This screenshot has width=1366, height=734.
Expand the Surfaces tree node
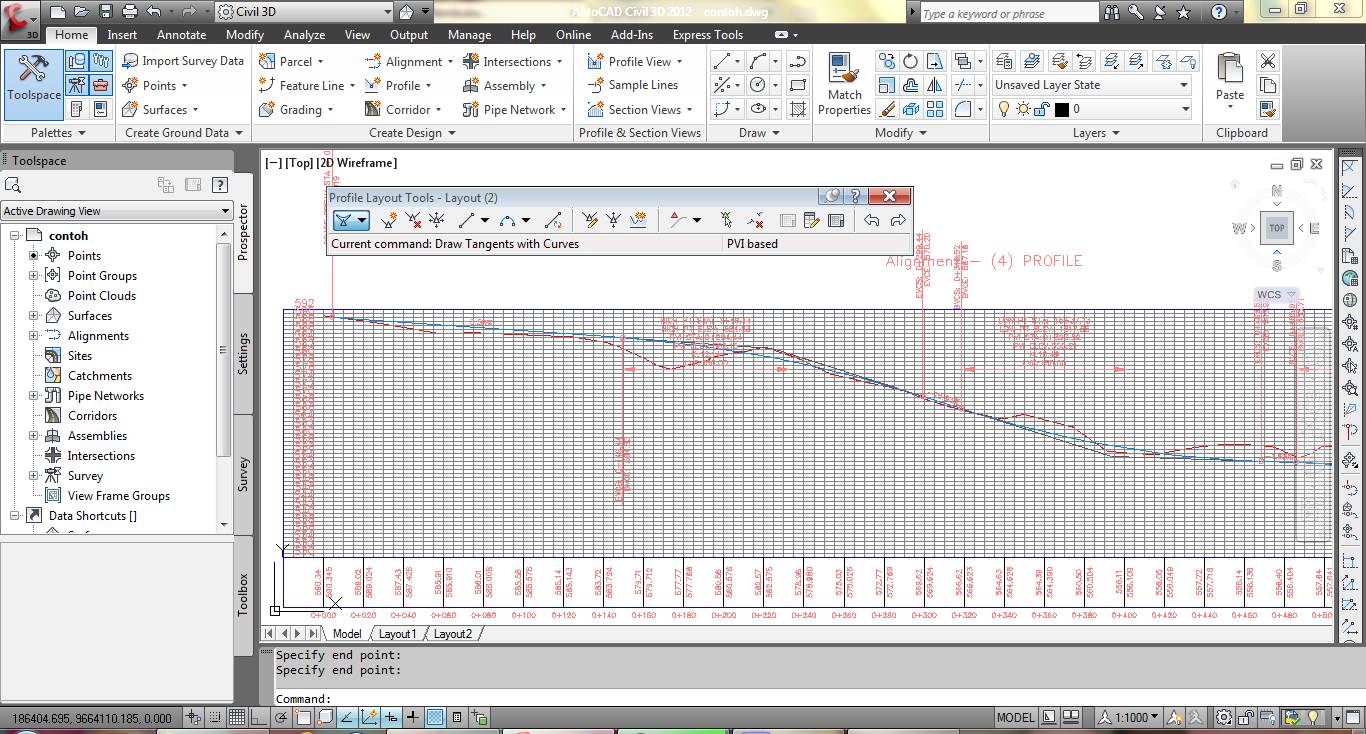click(33, 316)
